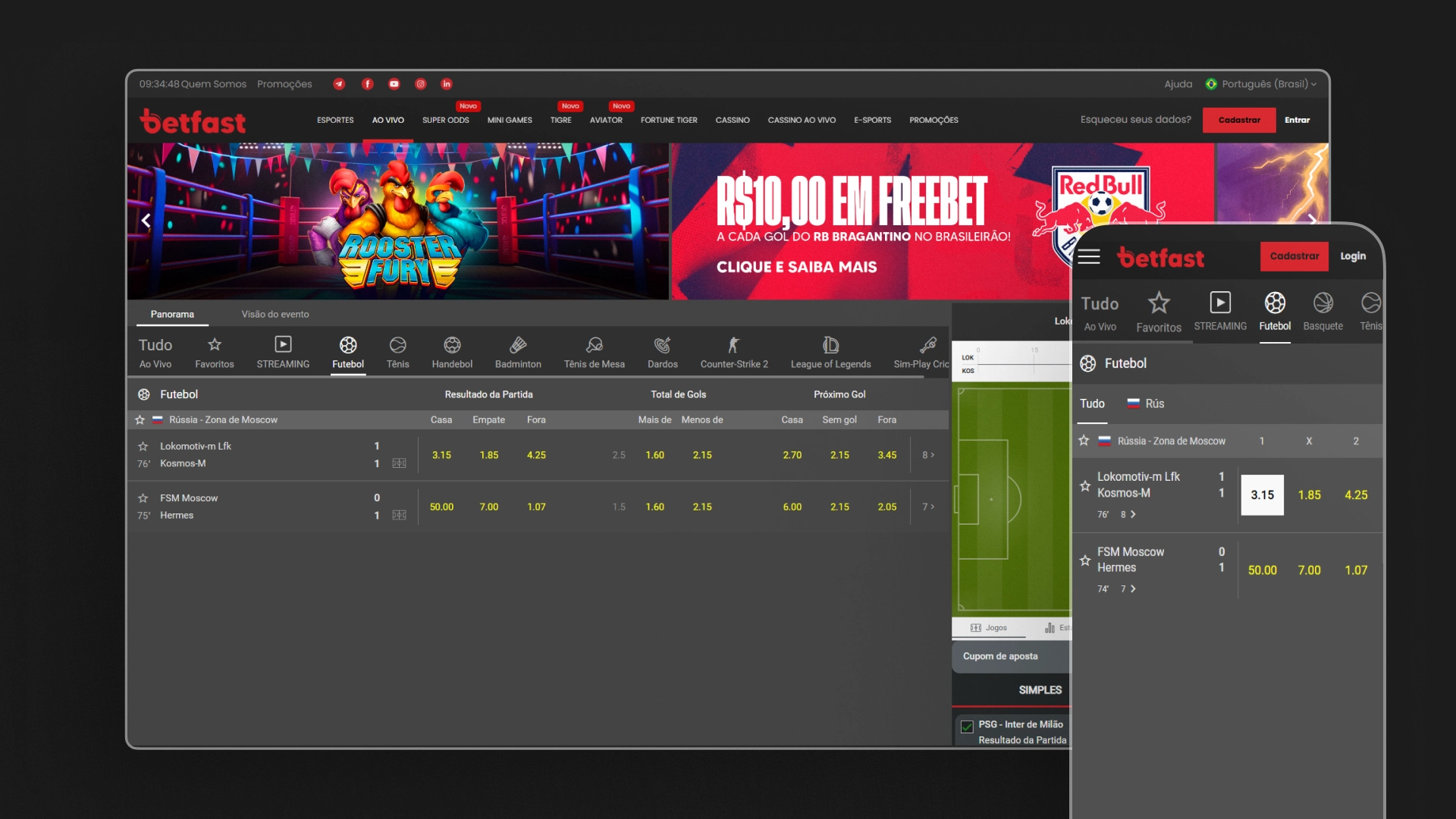
Task: Select the mobile Favoritos star icon
Action: pos(1159,303)
